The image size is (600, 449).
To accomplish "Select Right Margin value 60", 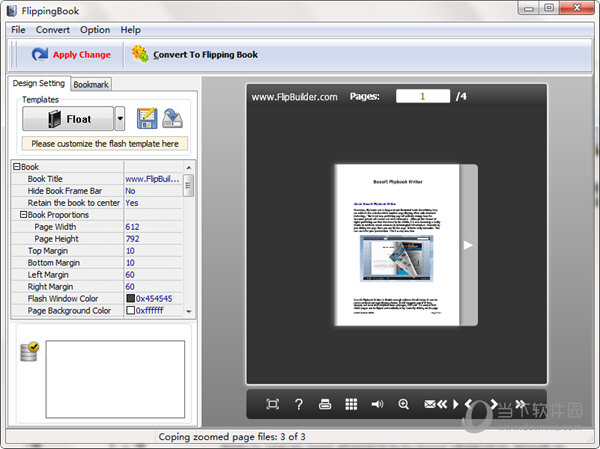I will 130,286.
